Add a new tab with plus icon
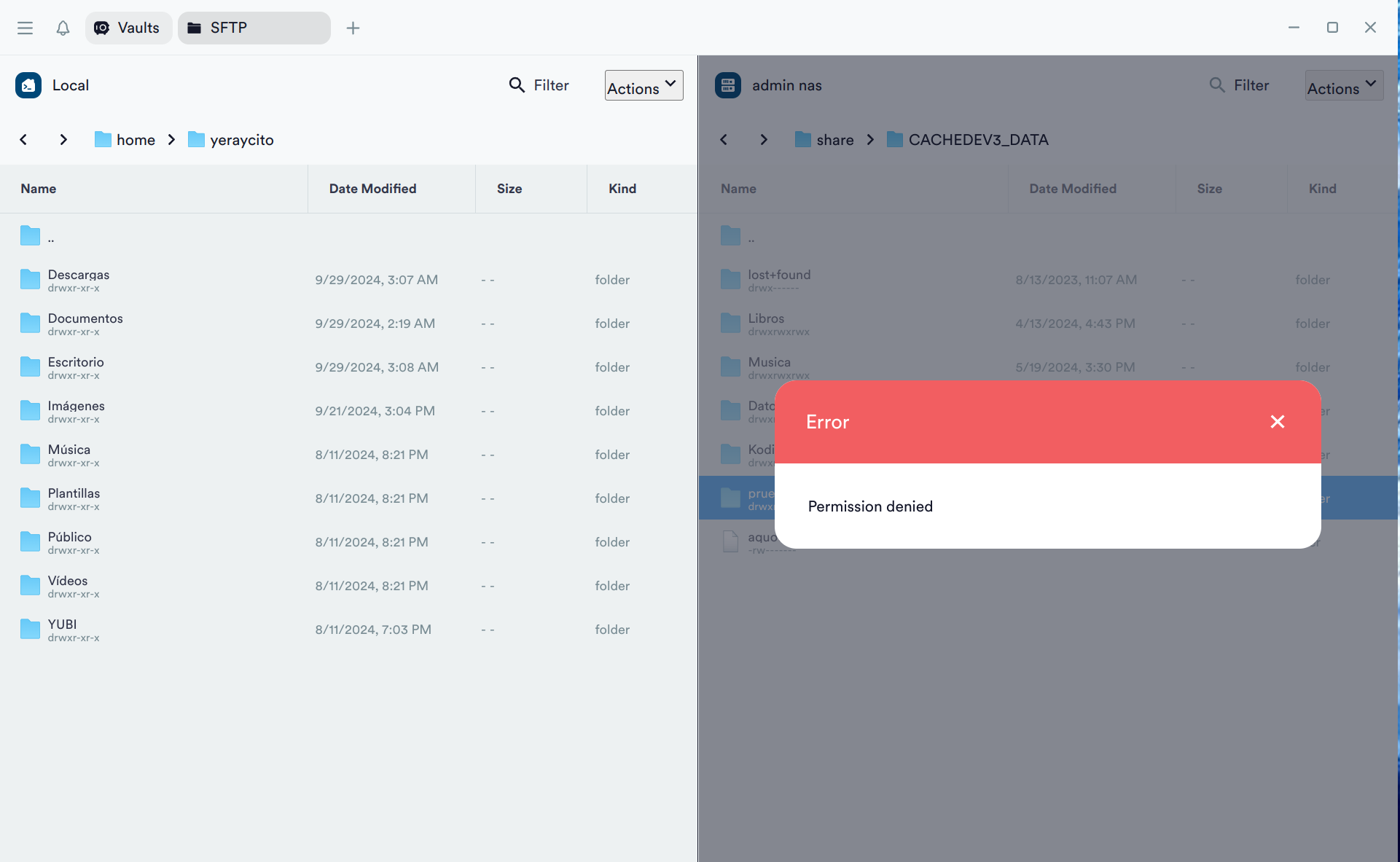The height and width of the screenshot is (862, 1400). coord(353,28)
